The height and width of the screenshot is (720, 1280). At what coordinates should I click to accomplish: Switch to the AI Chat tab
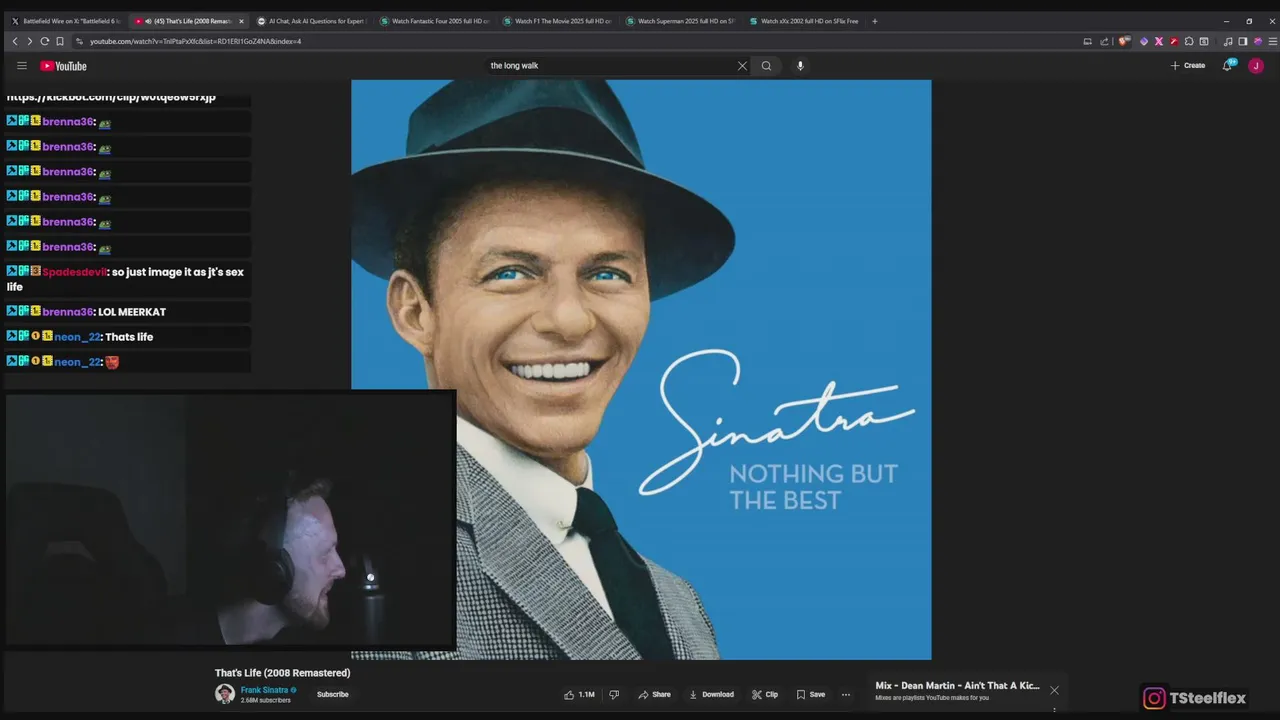pos(310,21)
